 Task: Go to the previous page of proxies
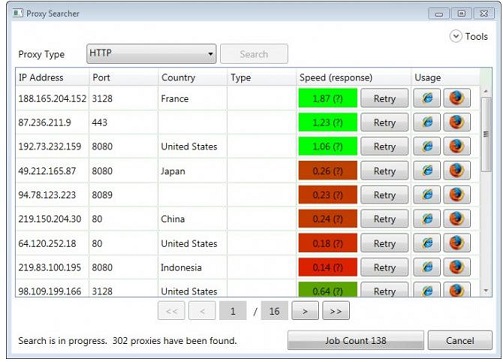[x=202, y=311]
